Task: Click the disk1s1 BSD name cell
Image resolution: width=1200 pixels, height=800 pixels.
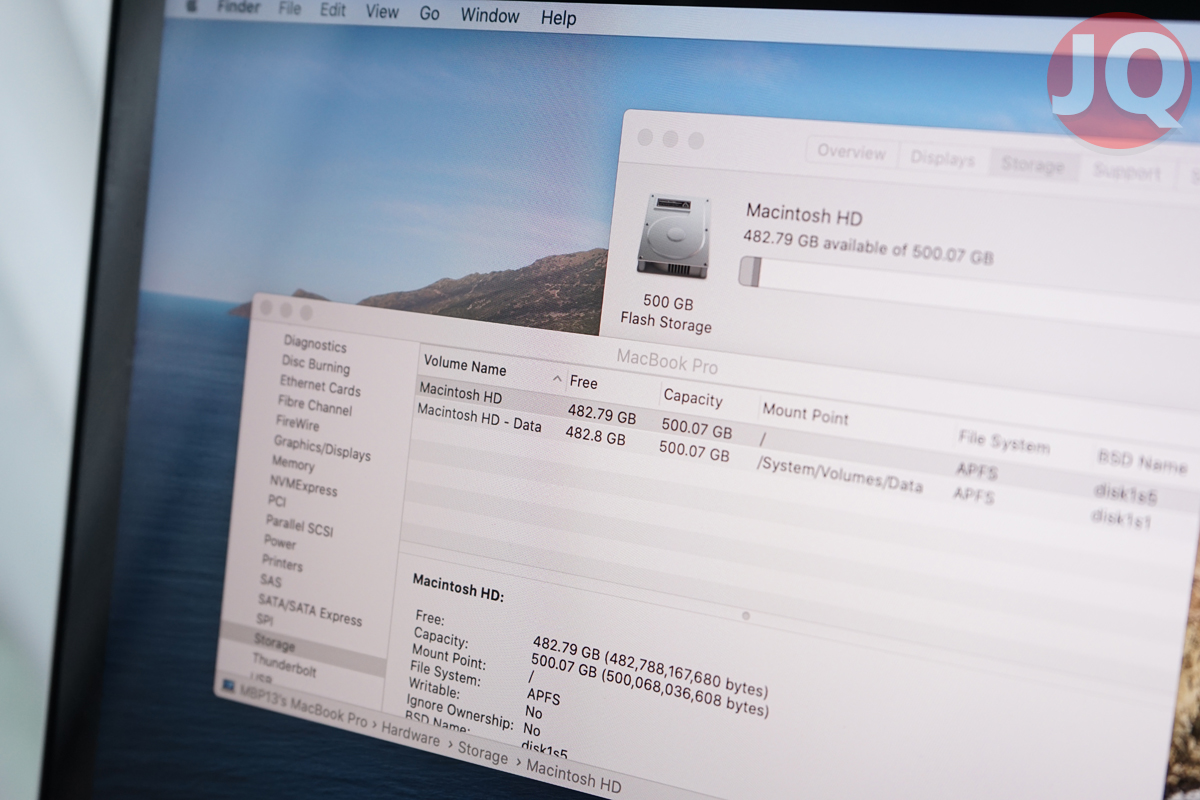Action: coord(1122,517)
